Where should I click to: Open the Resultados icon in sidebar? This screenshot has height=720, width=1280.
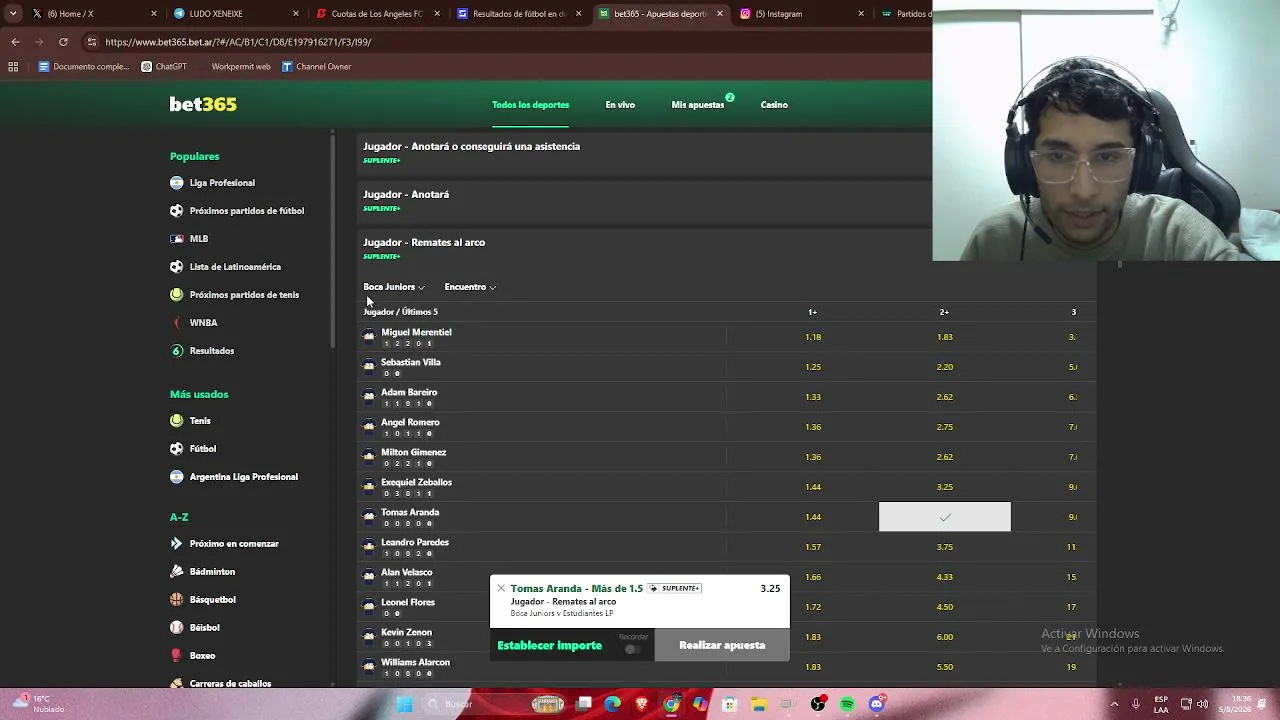click(x=177, y=351)
